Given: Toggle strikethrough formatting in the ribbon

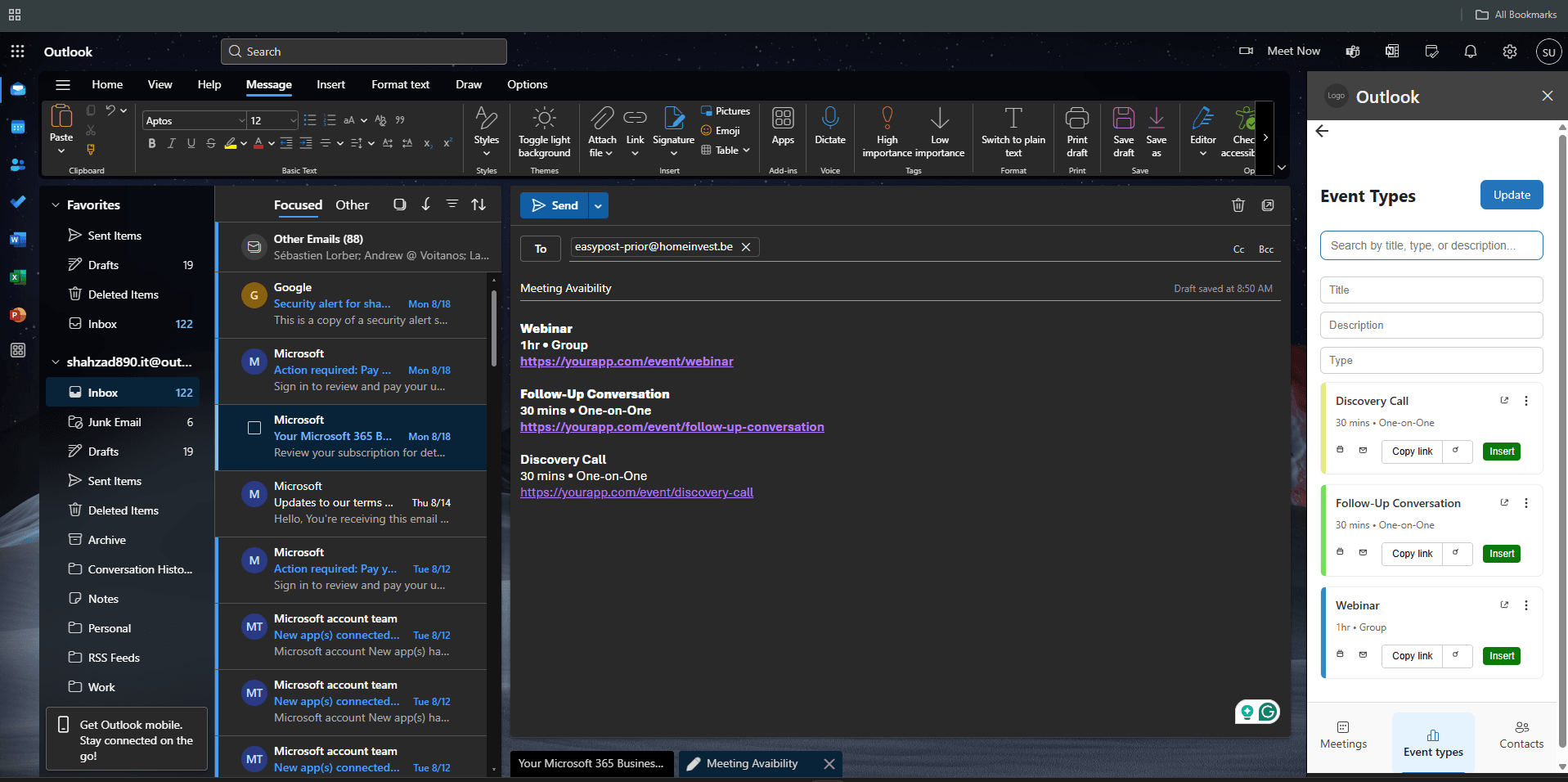Looking at the screenshot, I should (211, 143).
